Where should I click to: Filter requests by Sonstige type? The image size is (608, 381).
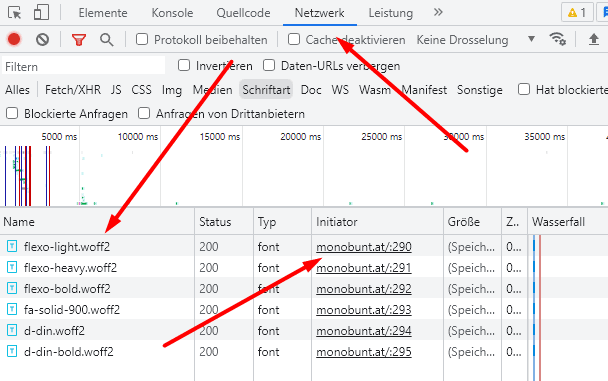[479, 90]
